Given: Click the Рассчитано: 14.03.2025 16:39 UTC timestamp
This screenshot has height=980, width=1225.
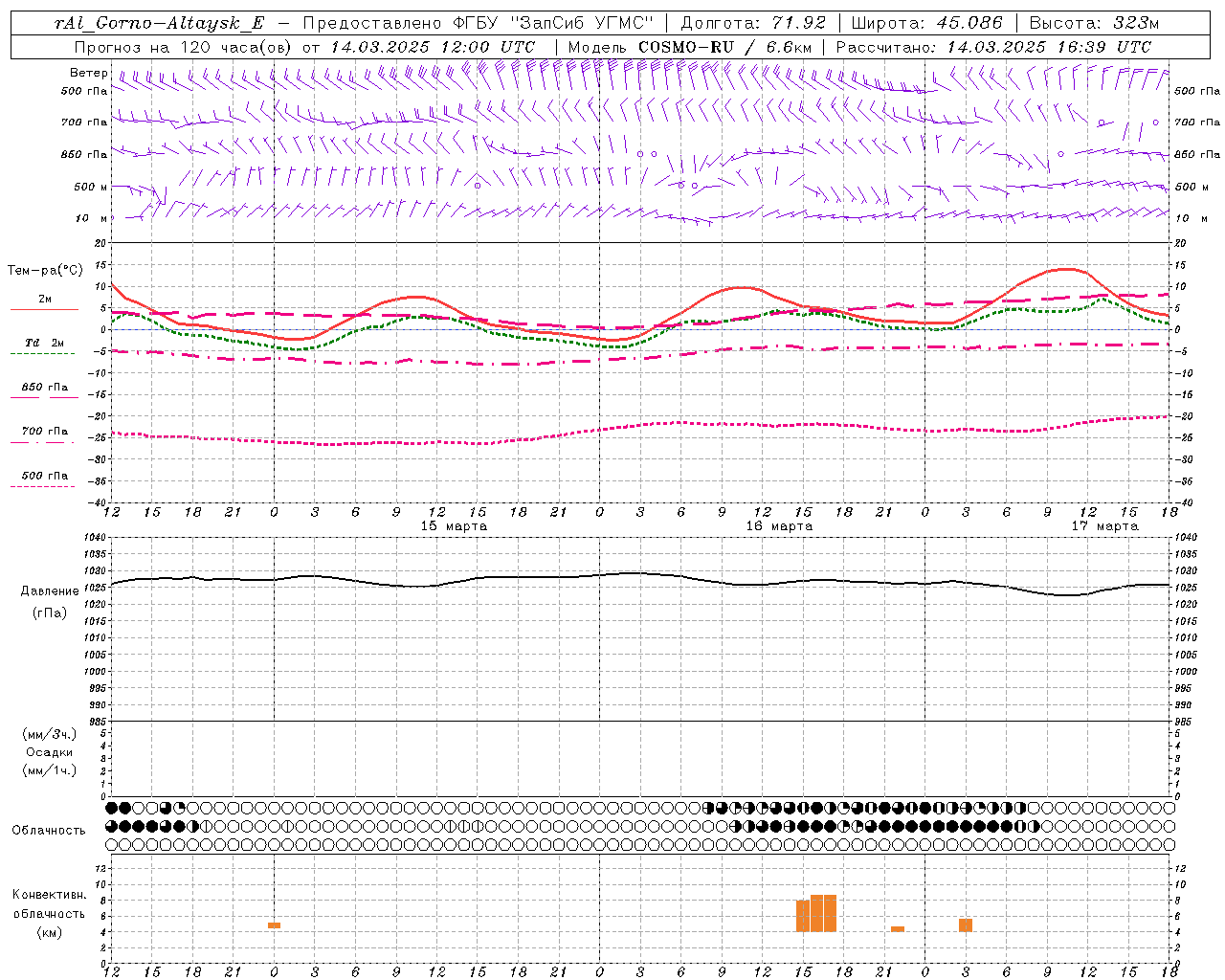Looking at the screenshot, I should pyautogui.click(x=994, y=47).
